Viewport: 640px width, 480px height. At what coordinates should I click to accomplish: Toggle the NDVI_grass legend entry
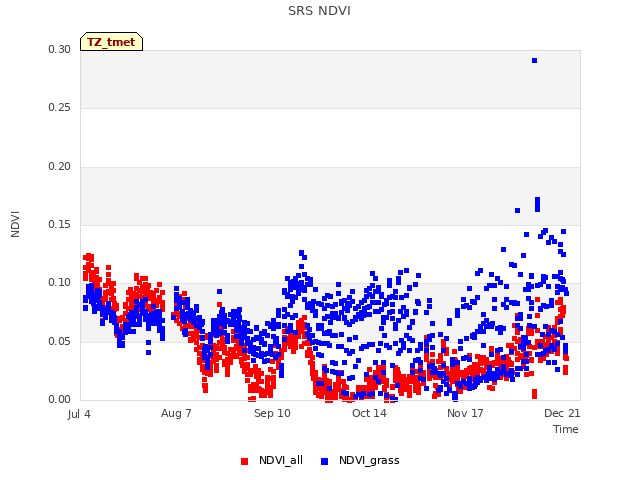pos(360,460)
